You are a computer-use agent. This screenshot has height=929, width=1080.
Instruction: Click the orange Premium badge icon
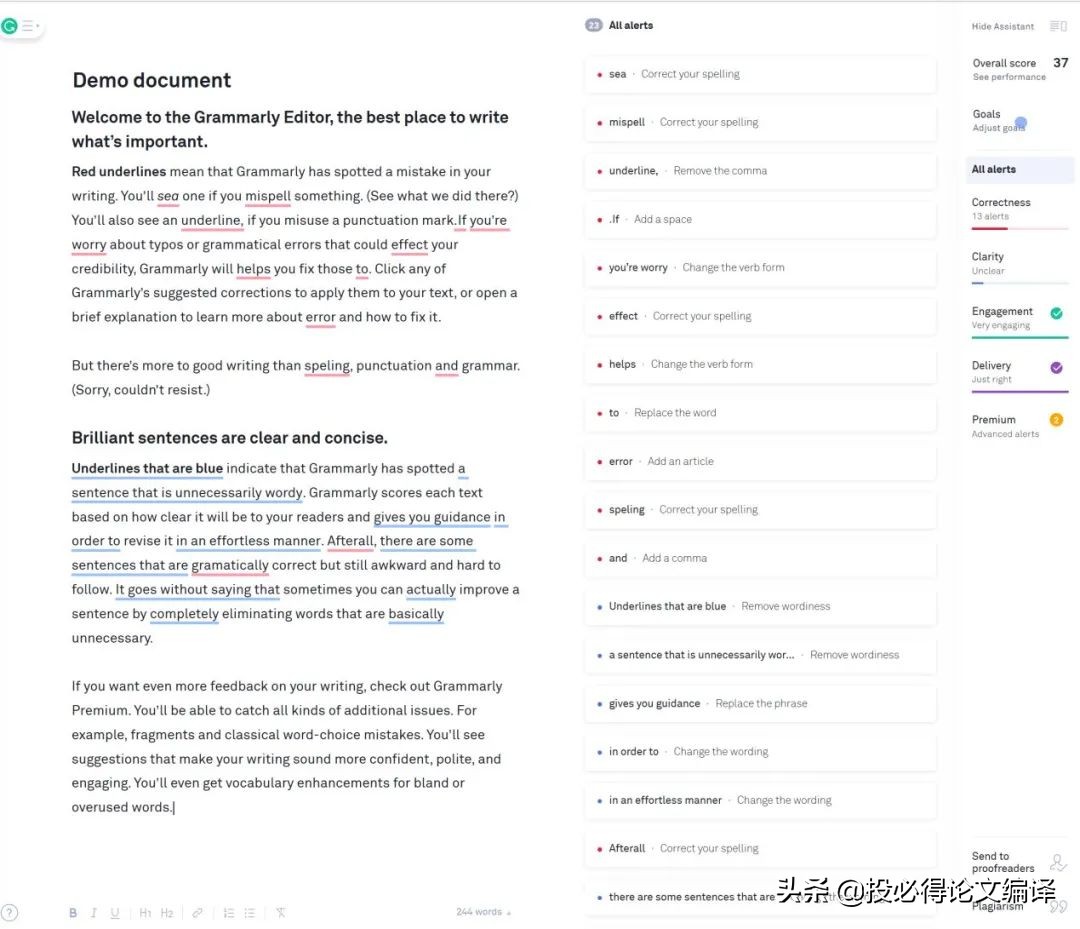pos(1056,420)
